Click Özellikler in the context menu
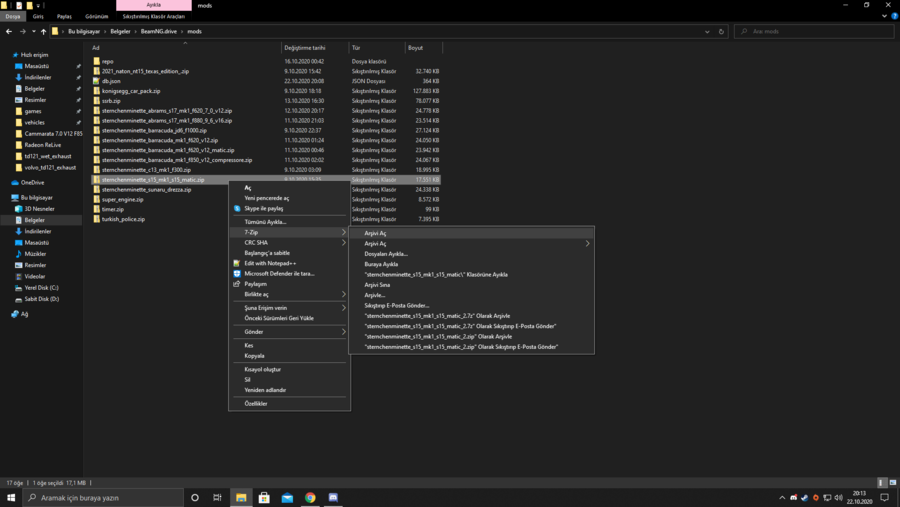 coord(256,403)
